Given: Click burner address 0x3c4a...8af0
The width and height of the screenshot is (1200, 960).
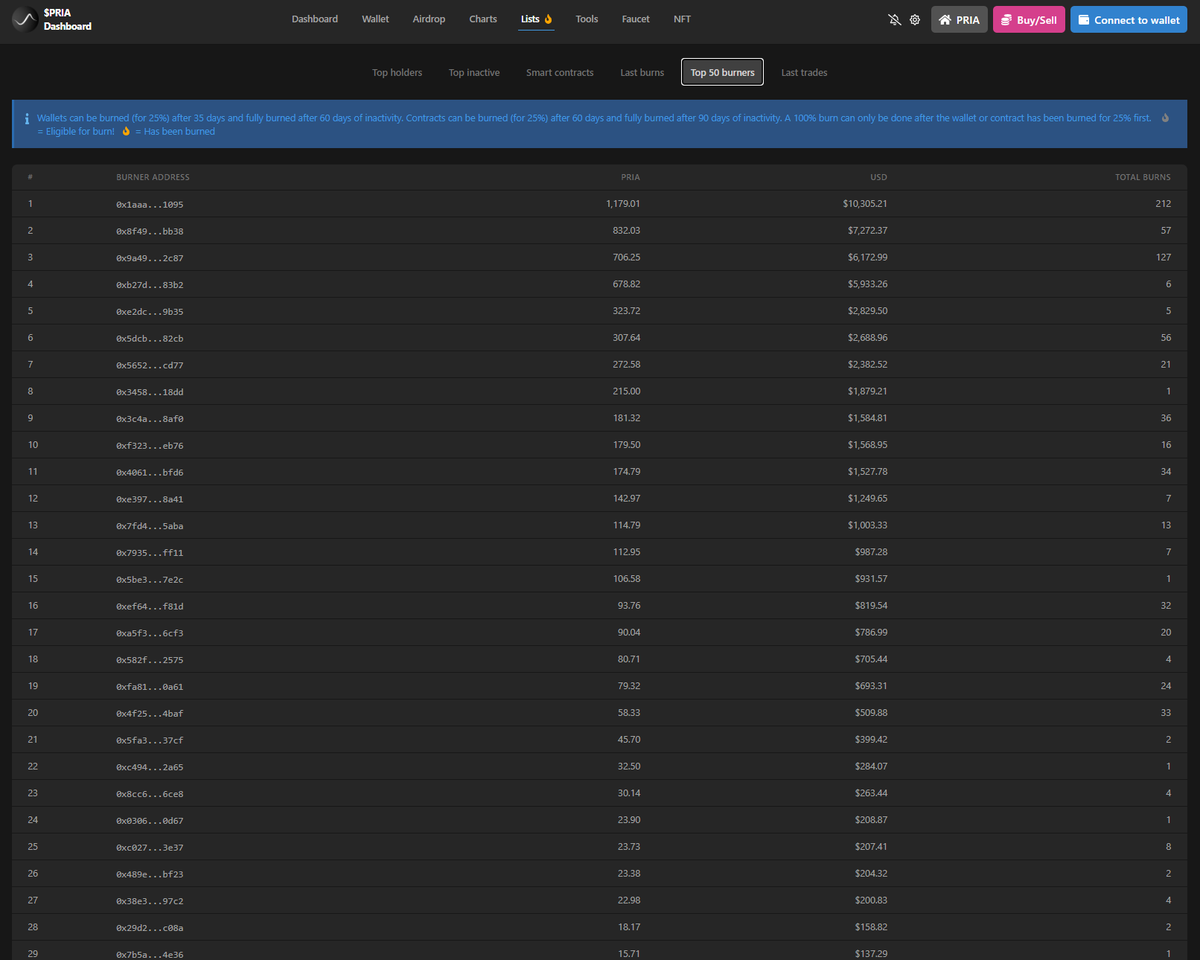Looking at the screenshot, I should (x=150, y=418).
